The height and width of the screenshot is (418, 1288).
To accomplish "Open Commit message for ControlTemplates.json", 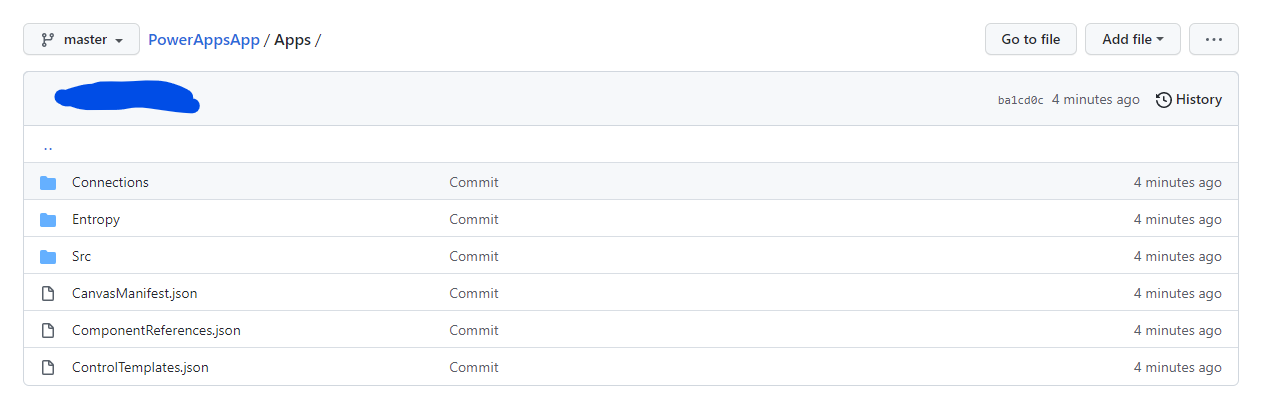I will pyautogui.click(x=474, y=367).
